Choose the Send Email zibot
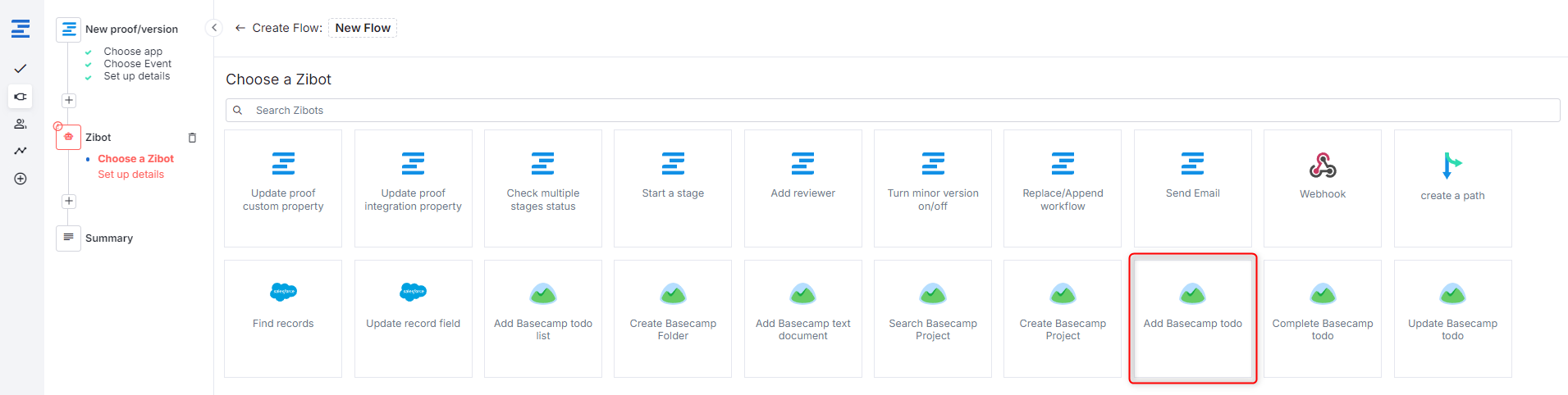 point(1192,188)
